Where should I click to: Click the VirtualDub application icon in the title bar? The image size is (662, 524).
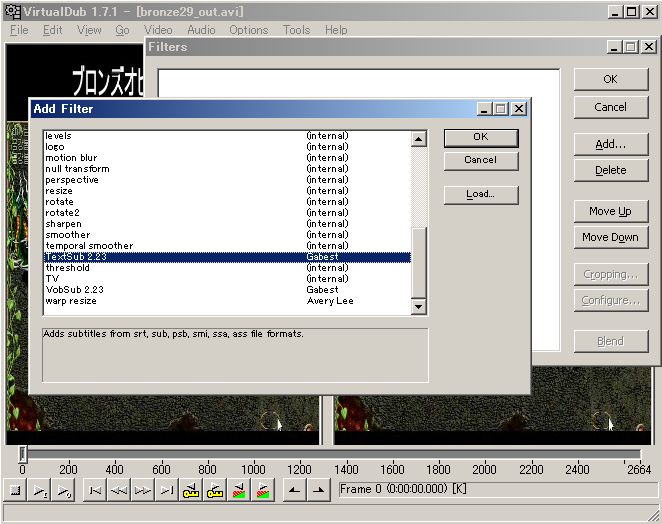pos(12,12)
